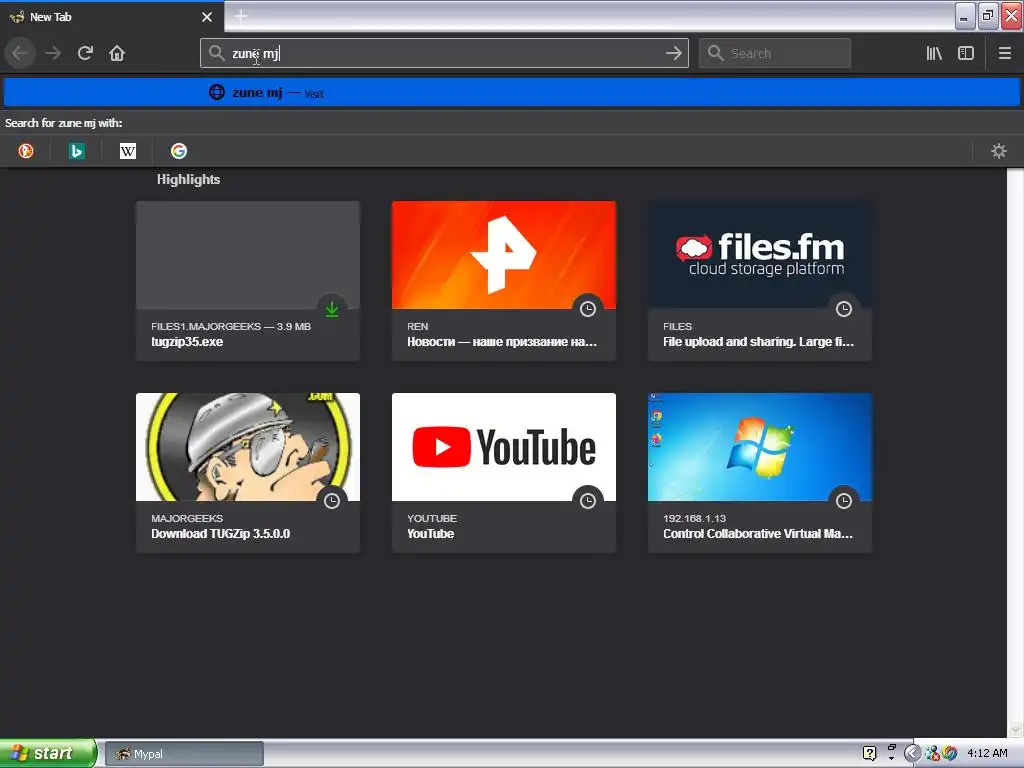
Task: Click the taskbar clock showing 4:12 AM
Action: 987,753
